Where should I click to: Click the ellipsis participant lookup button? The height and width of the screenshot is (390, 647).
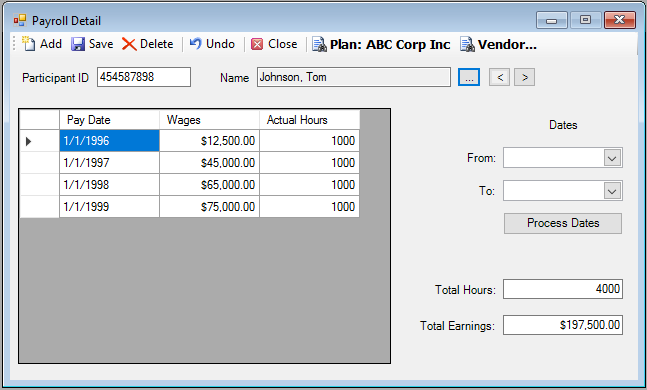(x=469, y=77)
